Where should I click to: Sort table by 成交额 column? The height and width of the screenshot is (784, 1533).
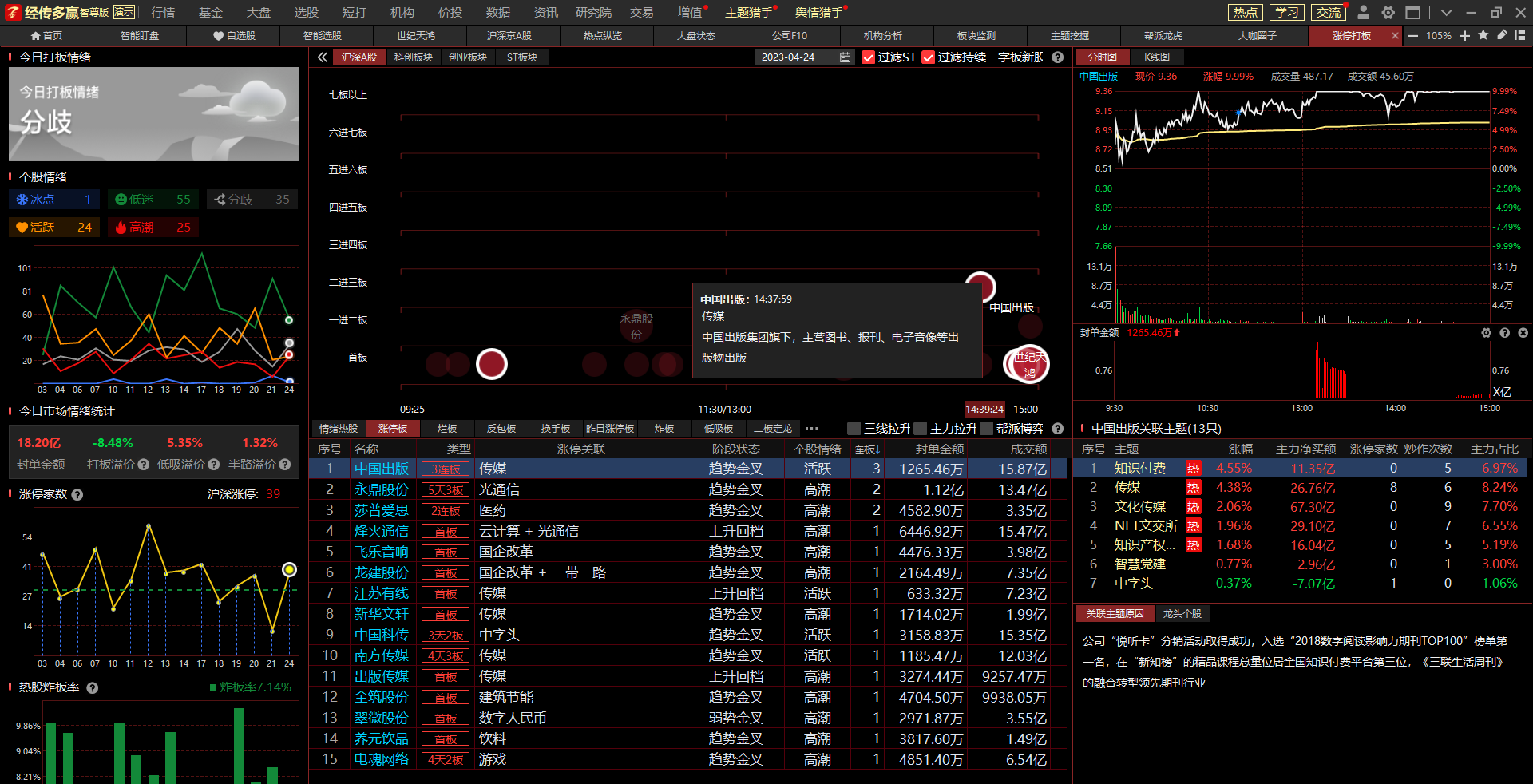point(1028,449)
